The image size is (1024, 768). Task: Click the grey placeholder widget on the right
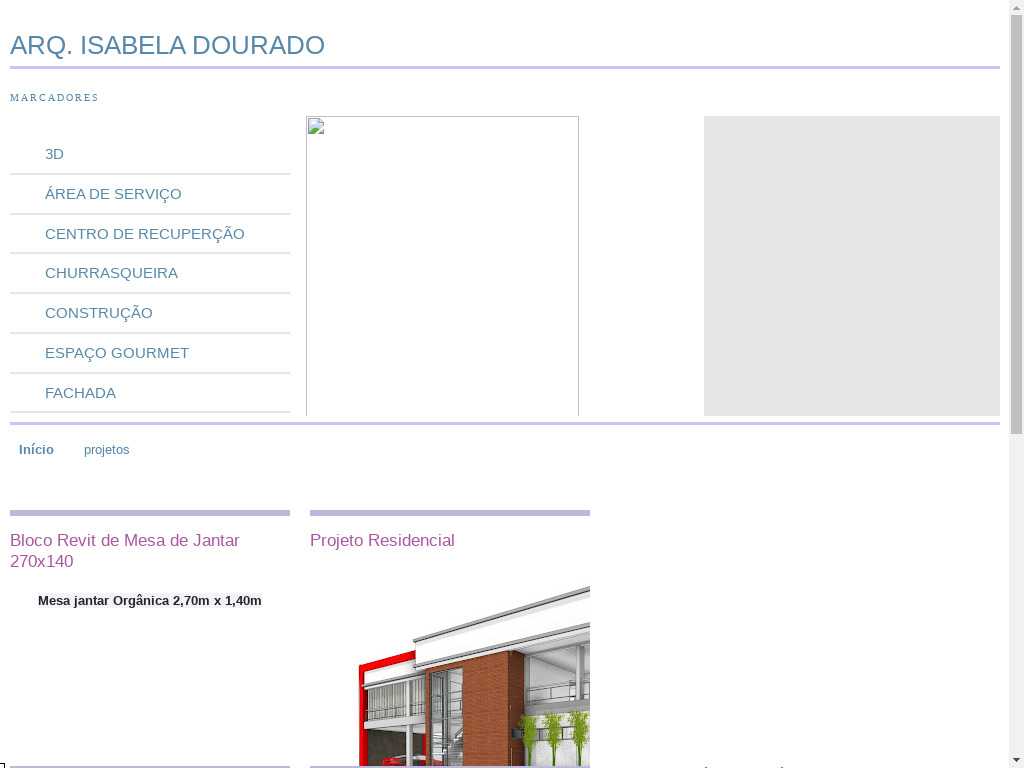(852, 266)
